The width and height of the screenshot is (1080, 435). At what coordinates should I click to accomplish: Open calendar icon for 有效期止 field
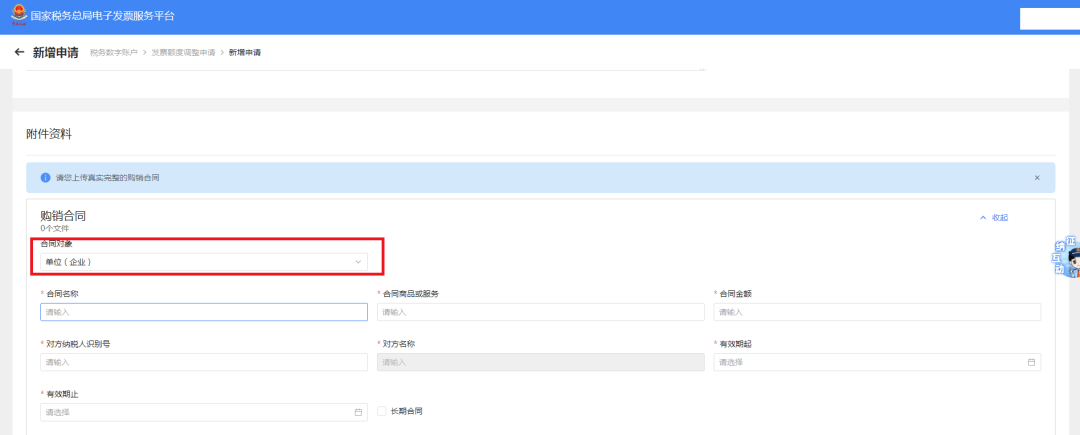(358, 412)
